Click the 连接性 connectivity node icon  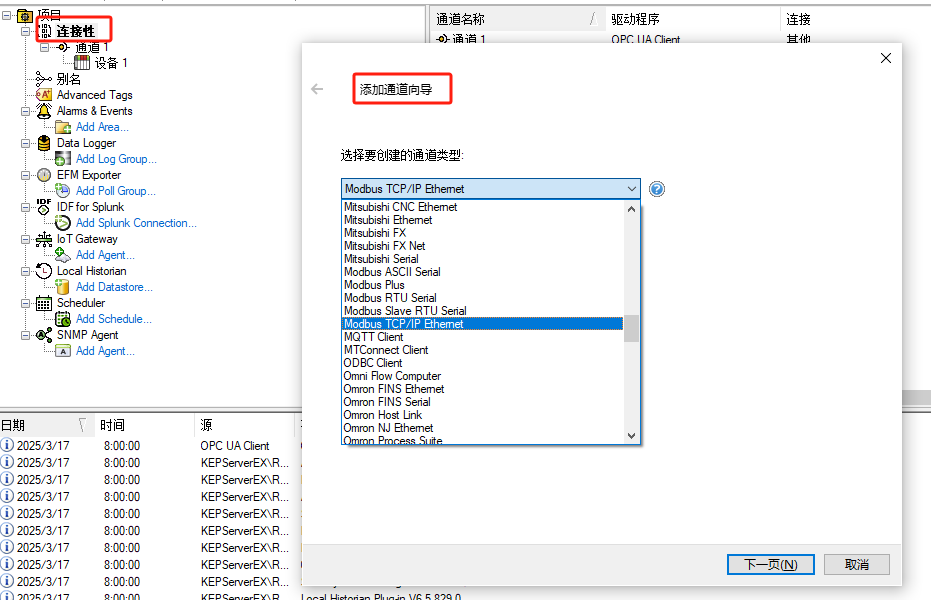[45, 31]
